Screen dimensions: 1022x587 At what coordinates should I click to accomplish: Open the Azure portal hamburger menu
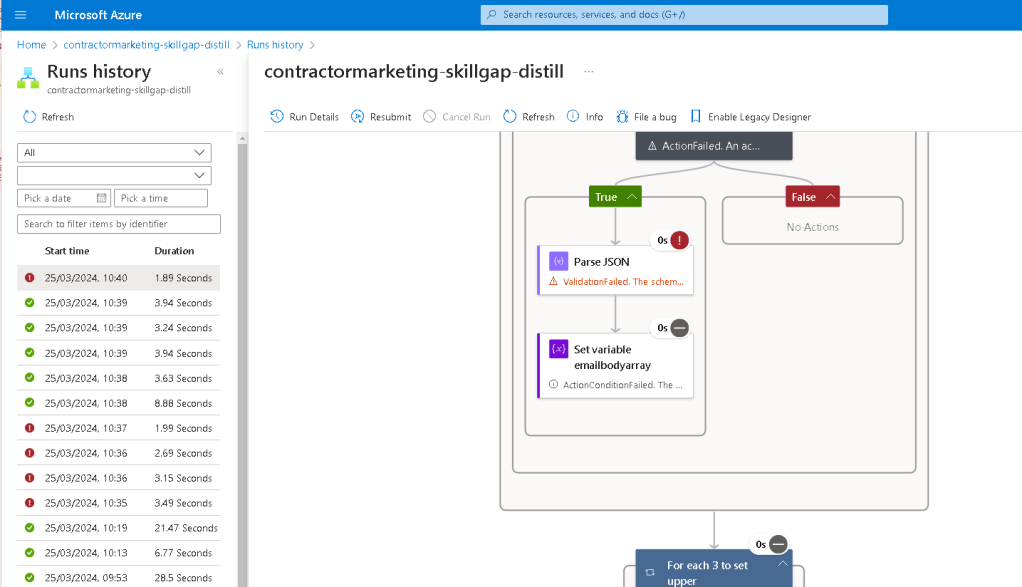[x=20, y=14]
